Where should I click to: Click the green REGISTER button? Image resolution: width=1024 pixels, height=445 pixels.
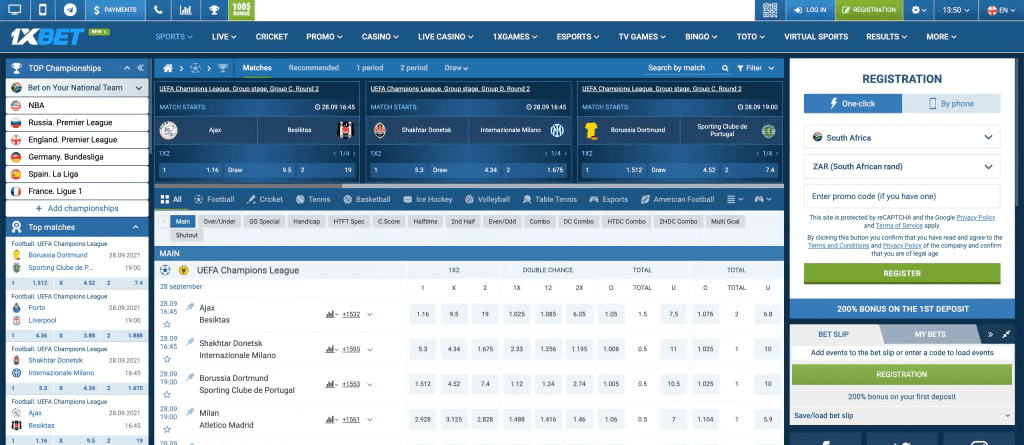(902, 273)
